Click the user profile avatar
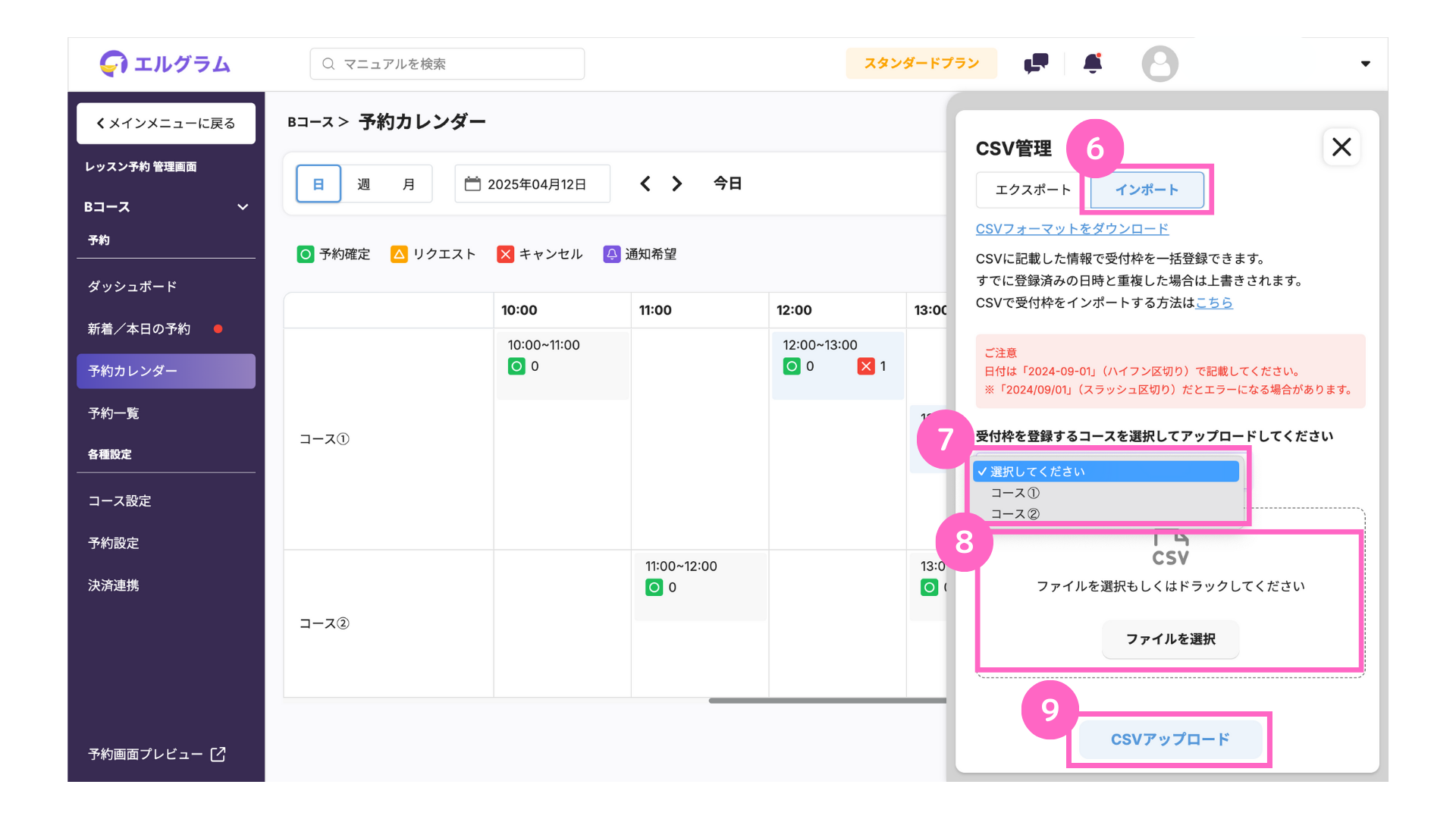This screenshot has height=819, width=1456. [x=1159, y=64]
